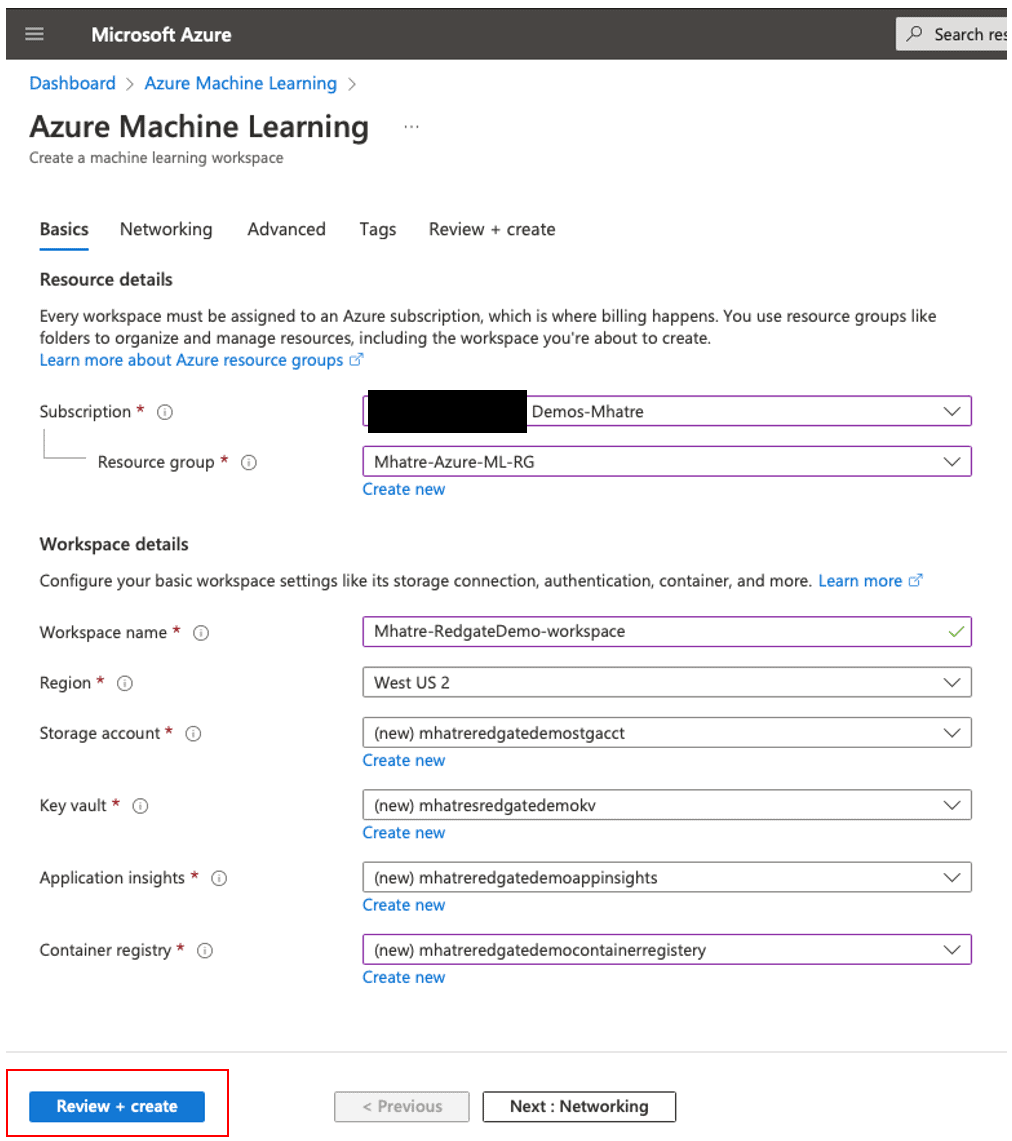
Task: Show info tooltip for Workspace name
Action: pyautogui.click(x=201, y=633)
